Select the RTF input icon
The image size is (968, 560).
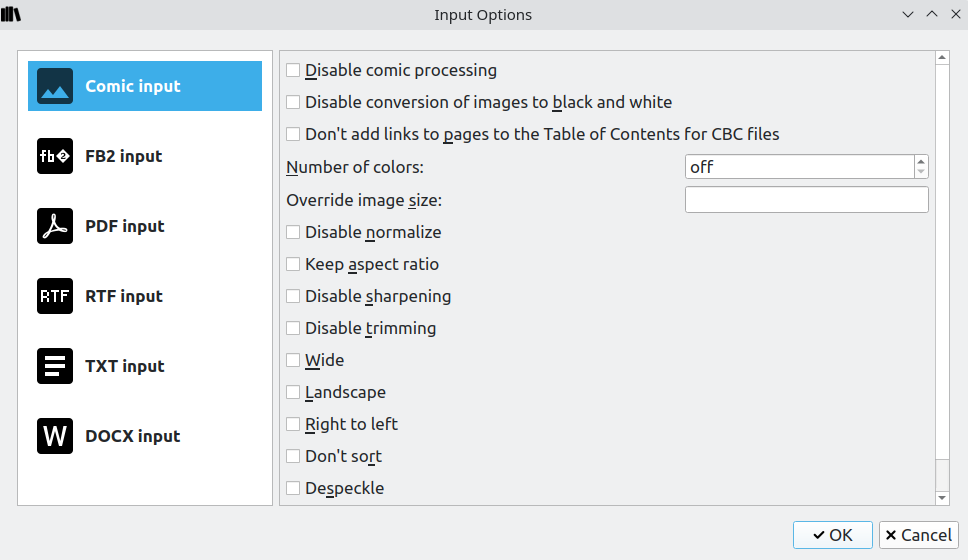[55, 296]
